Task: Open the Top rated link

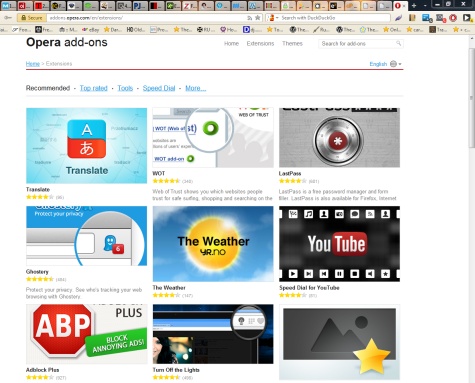Action: pyautogui.click(x=94, y=88)
